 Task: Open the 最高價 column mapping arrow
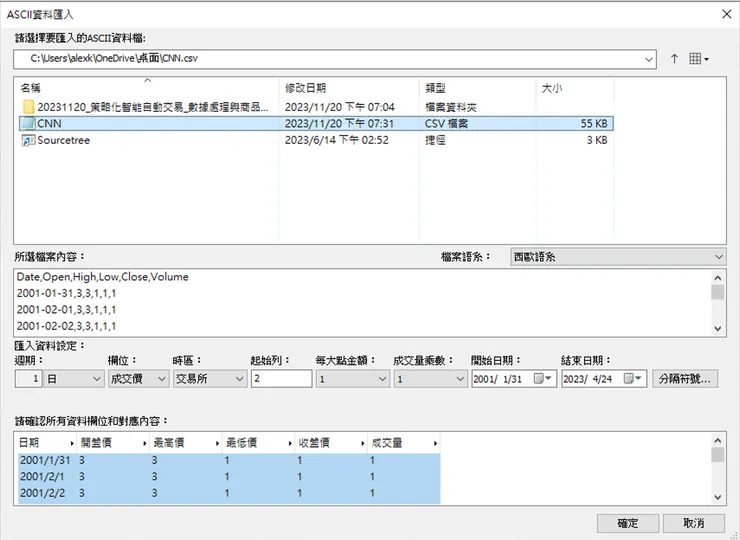pos(217,443)
